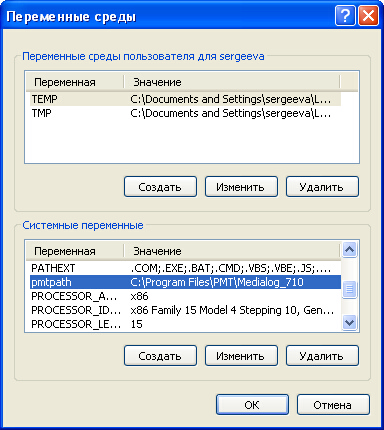Viewport: 384px width, 430px height.
Task: Click the system list scrollbar thumb
Action: click(x=349, y=289)
